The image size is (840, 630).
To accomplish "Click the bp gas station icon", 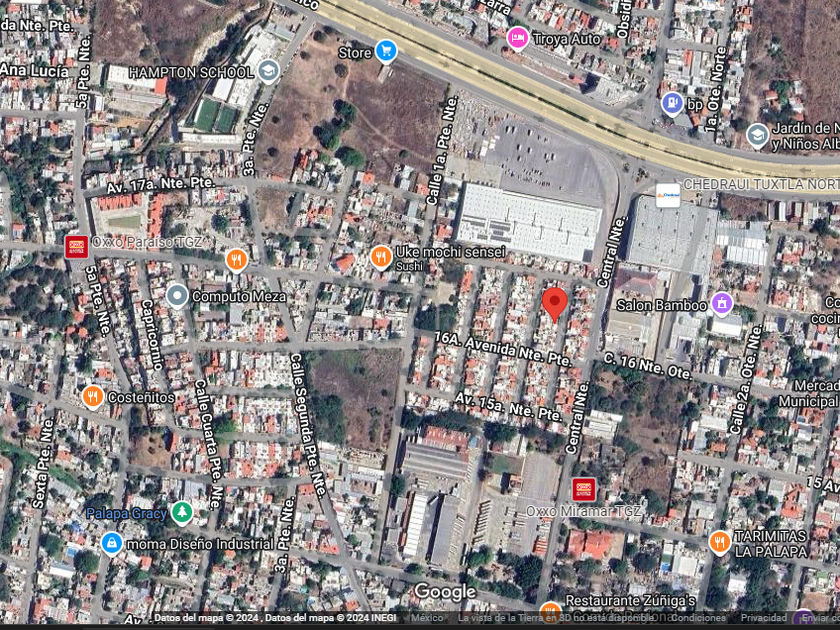I will 672,103.
